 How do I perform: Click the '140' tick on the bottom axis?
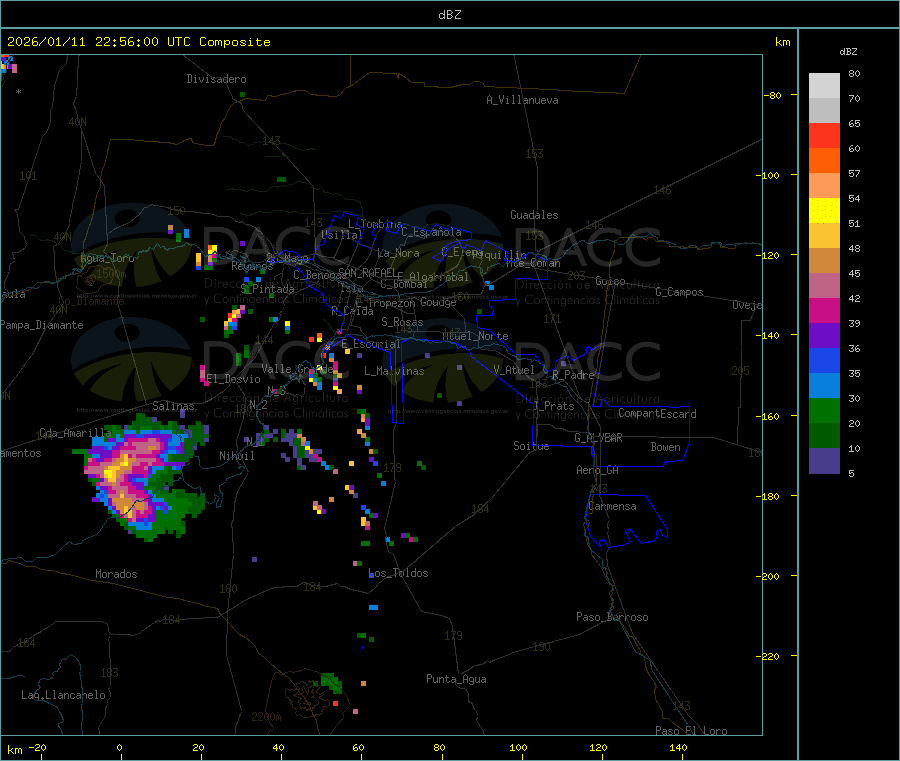coord(678,747)
